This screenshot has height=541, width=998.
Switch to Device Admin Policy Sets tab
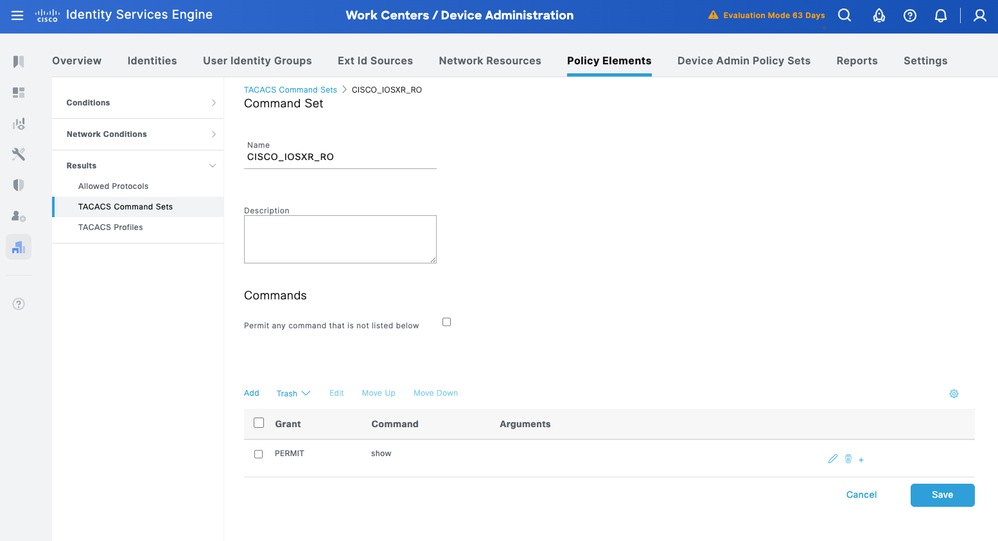point(743,61)
